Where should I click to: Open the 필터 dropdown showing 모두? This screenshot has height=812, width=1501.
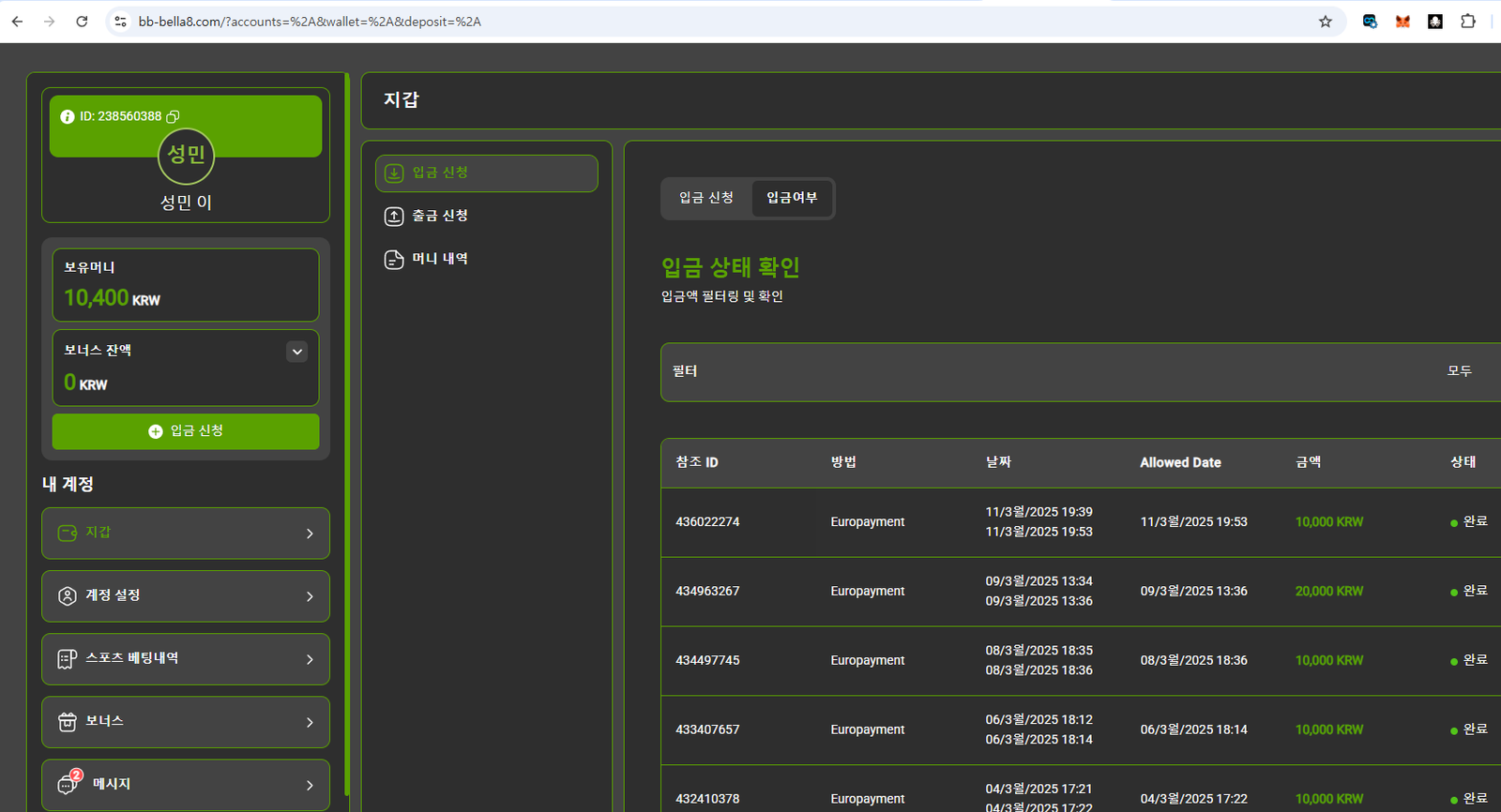[1079, 372]
